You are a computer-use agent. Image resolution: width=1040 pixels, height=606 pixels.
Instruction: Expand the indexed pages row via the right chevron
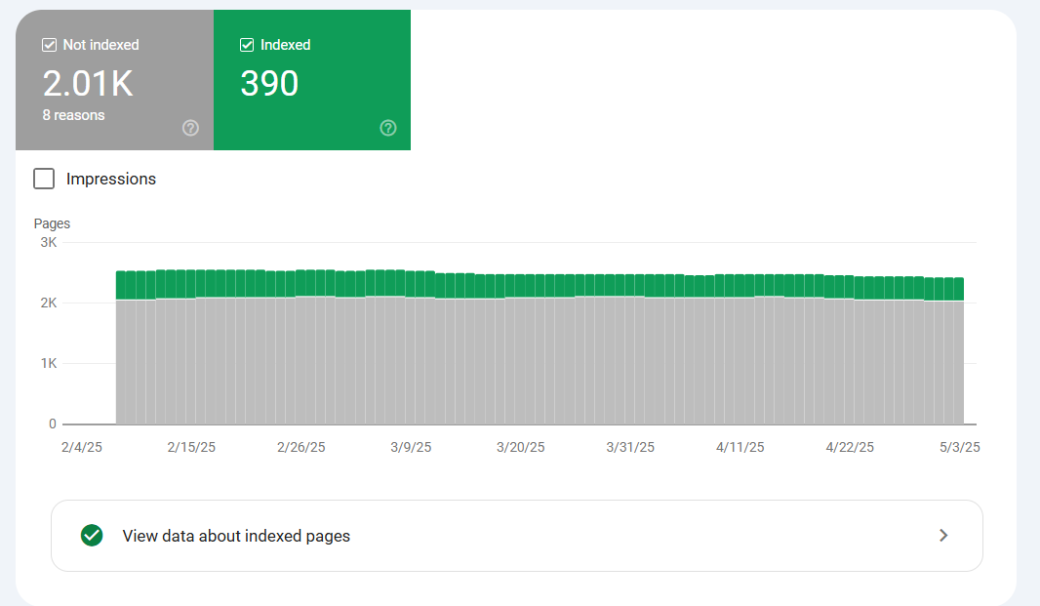942,536
